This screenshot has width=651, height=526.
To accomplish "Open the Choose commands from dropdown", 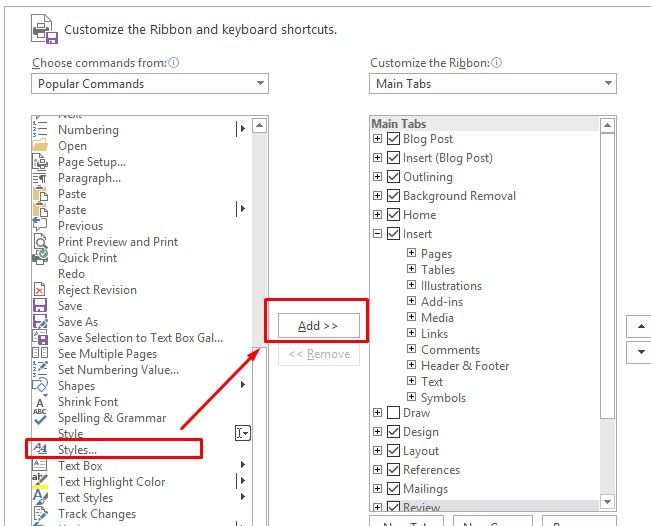I will (x=150, y=84).
